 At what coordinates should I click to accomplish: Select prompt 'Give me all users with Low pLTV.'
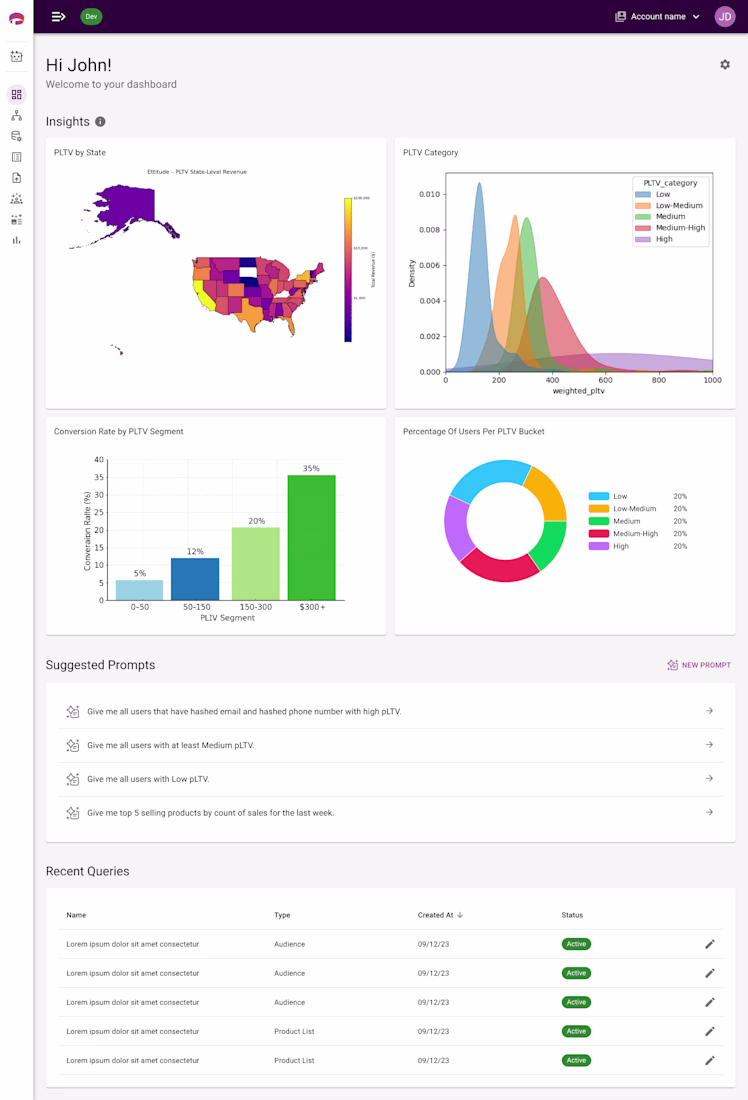[390, 779]
